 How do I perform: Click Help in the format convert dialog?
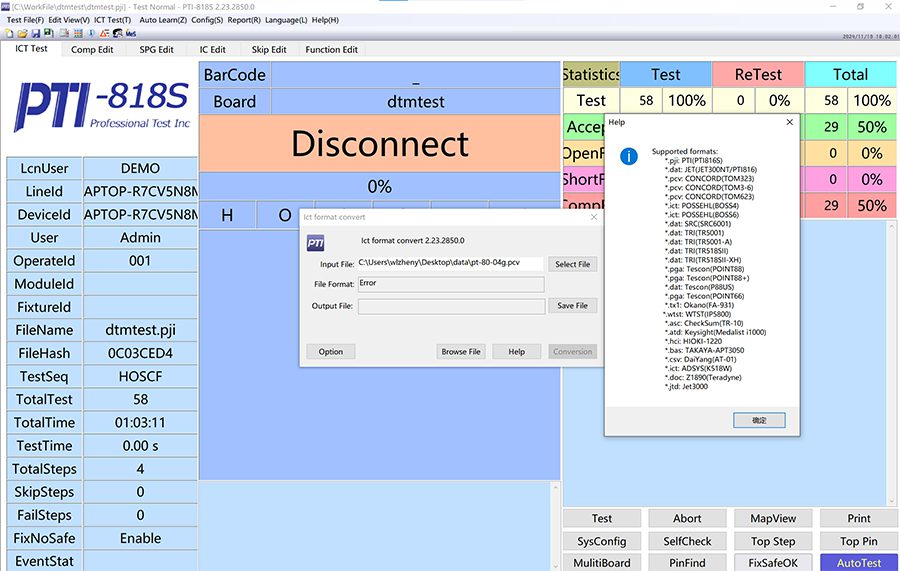pyautogui.click(x=517, y=352)
